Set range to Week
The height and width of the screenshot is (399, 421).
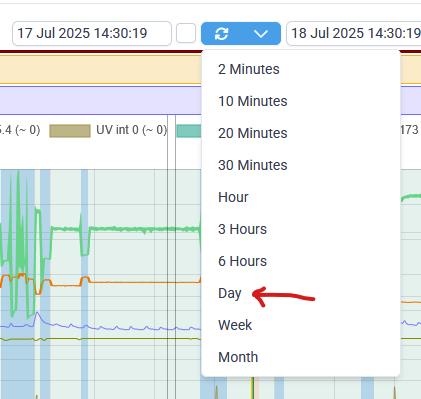point(301,325)
